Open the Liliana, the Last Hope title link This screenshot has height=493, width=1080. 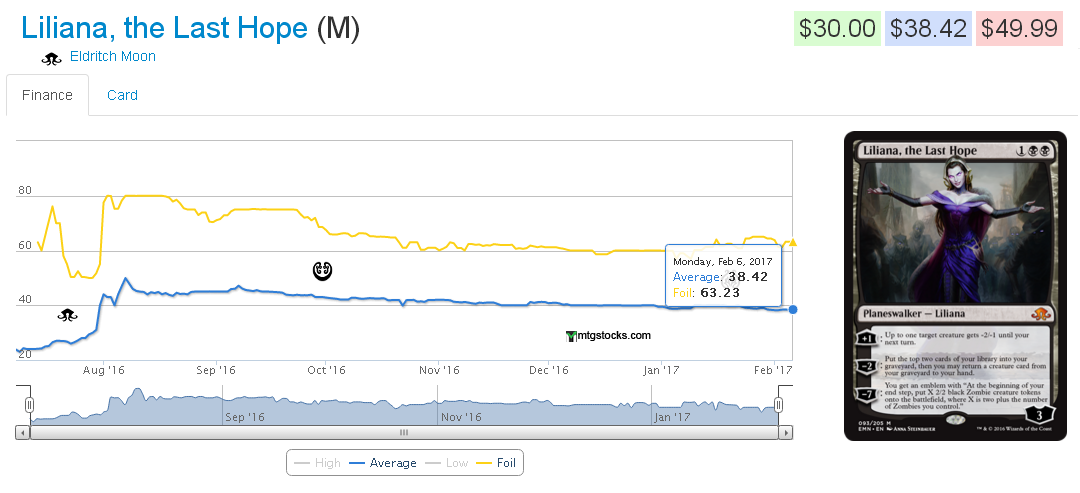coord(164,28)
